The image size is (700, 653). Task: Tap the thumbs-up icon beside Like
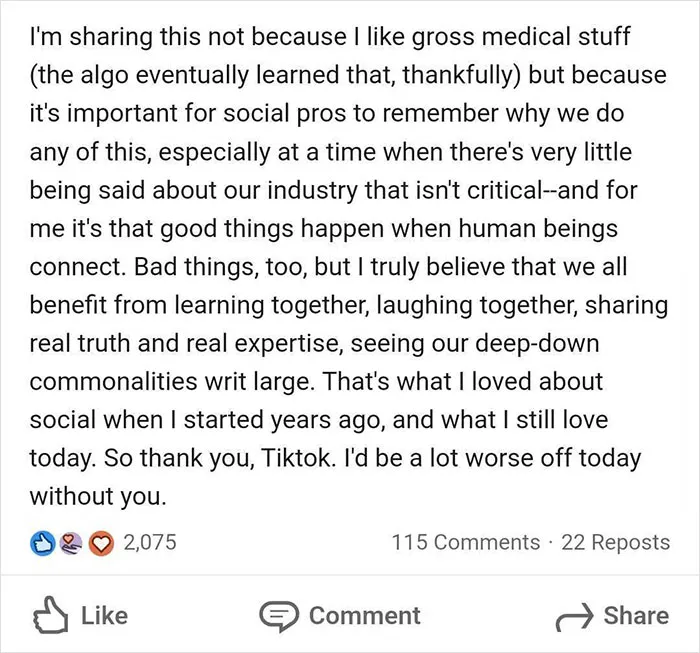click(x=51, y=615)
